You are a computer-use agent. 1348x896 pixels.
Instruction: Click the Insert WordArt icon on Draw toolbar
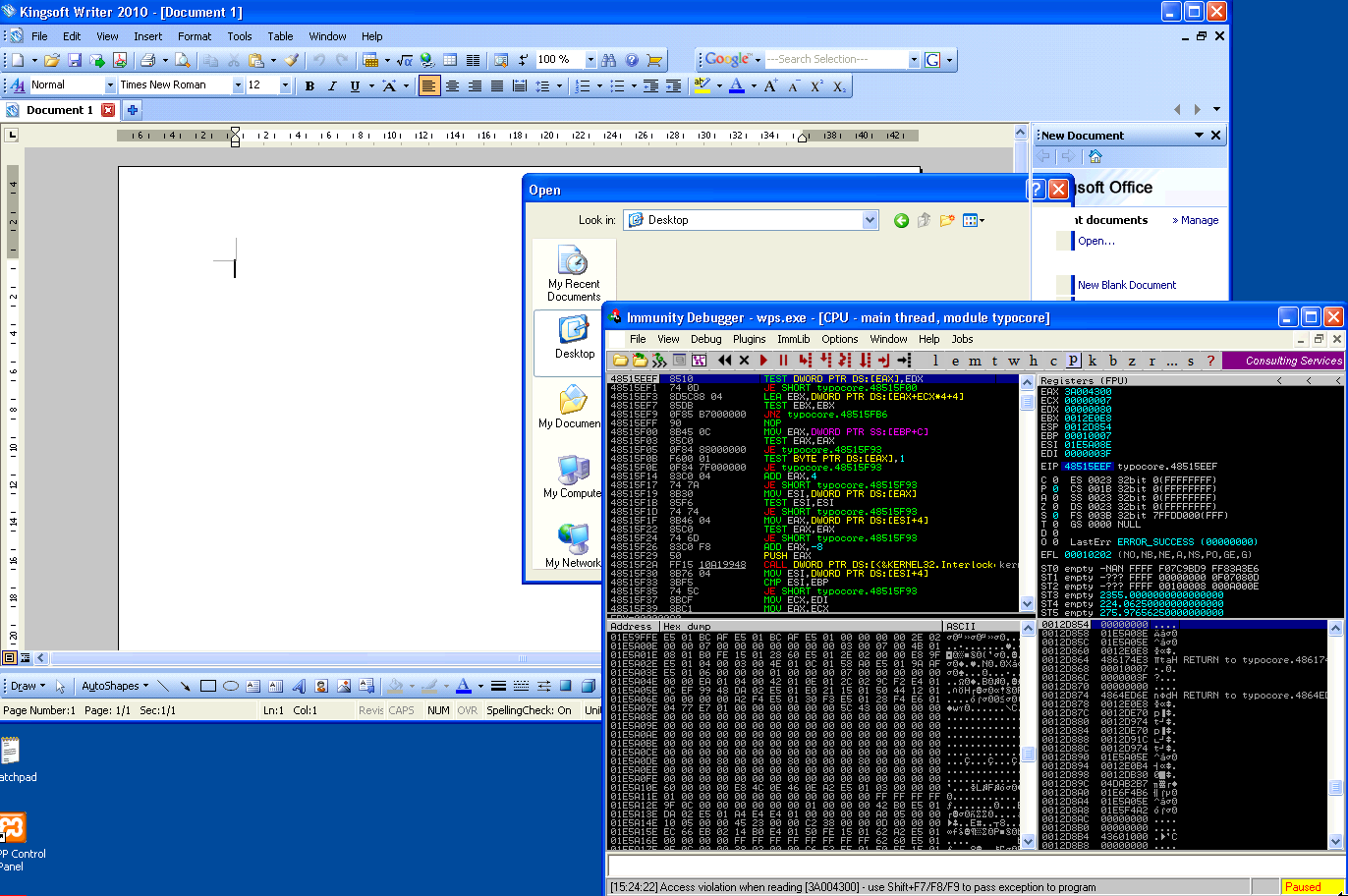click(x=299, y=686)
